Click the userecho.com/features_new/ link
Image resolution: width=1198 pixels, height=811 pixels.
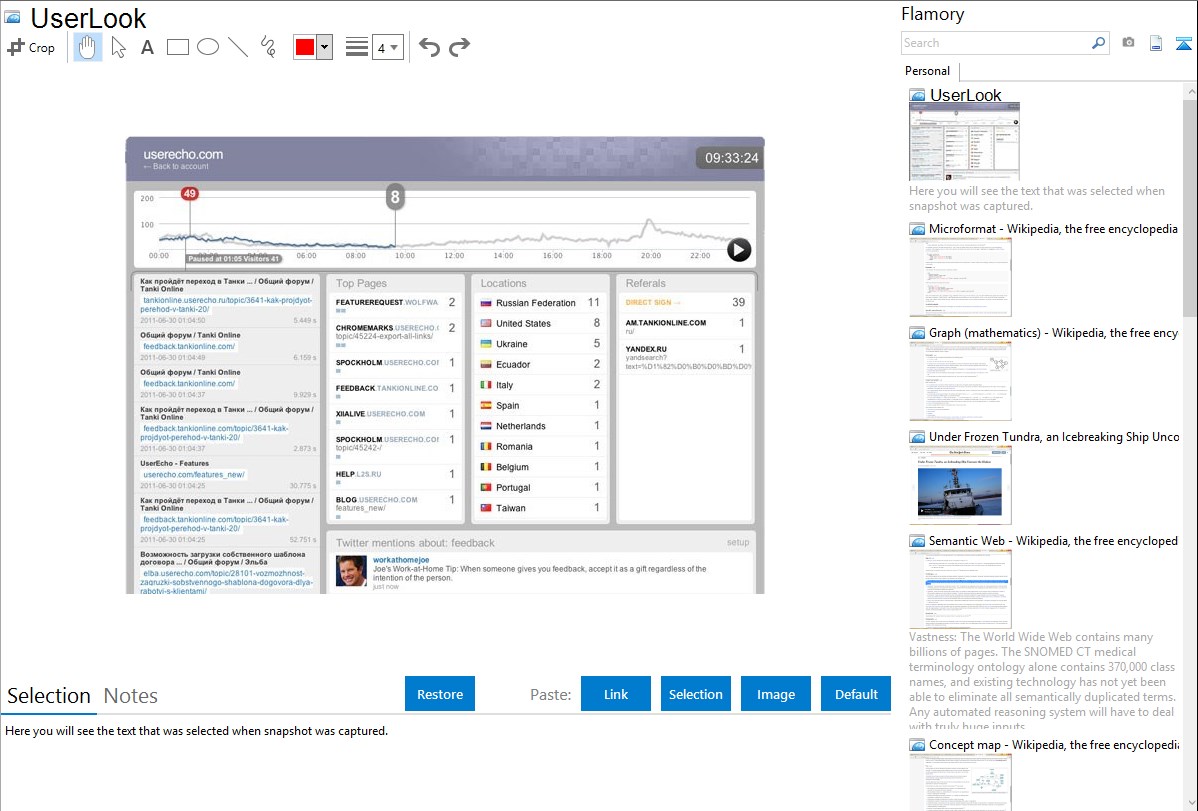click(194, 475)
